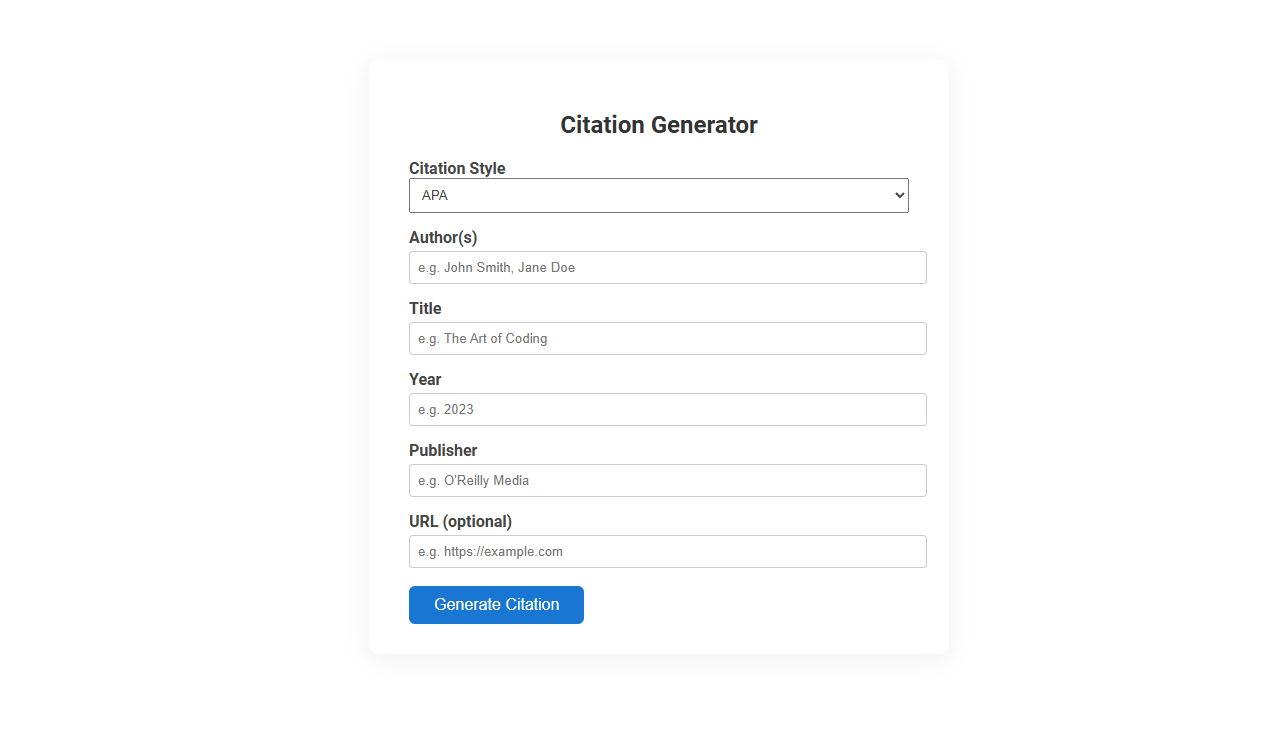Click the field showing e.g. 2023
The height and width of the screenshot is (744, 1278).
(667, 409)
